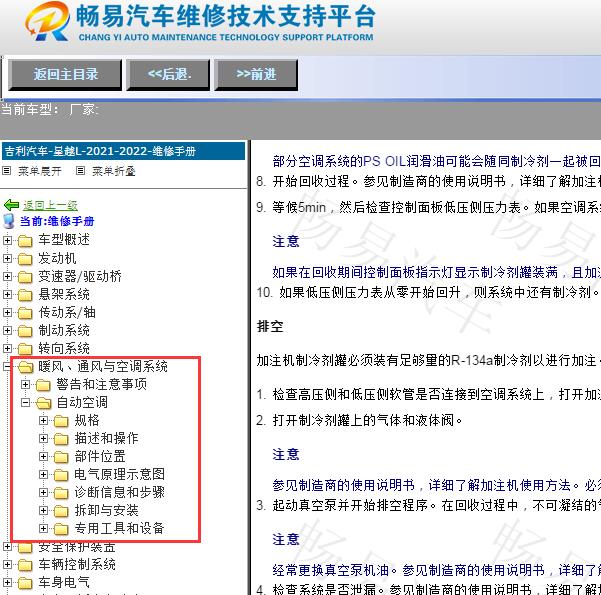Expand the 转向系统 tree node
Screen dimensions: 601x595
7,348
